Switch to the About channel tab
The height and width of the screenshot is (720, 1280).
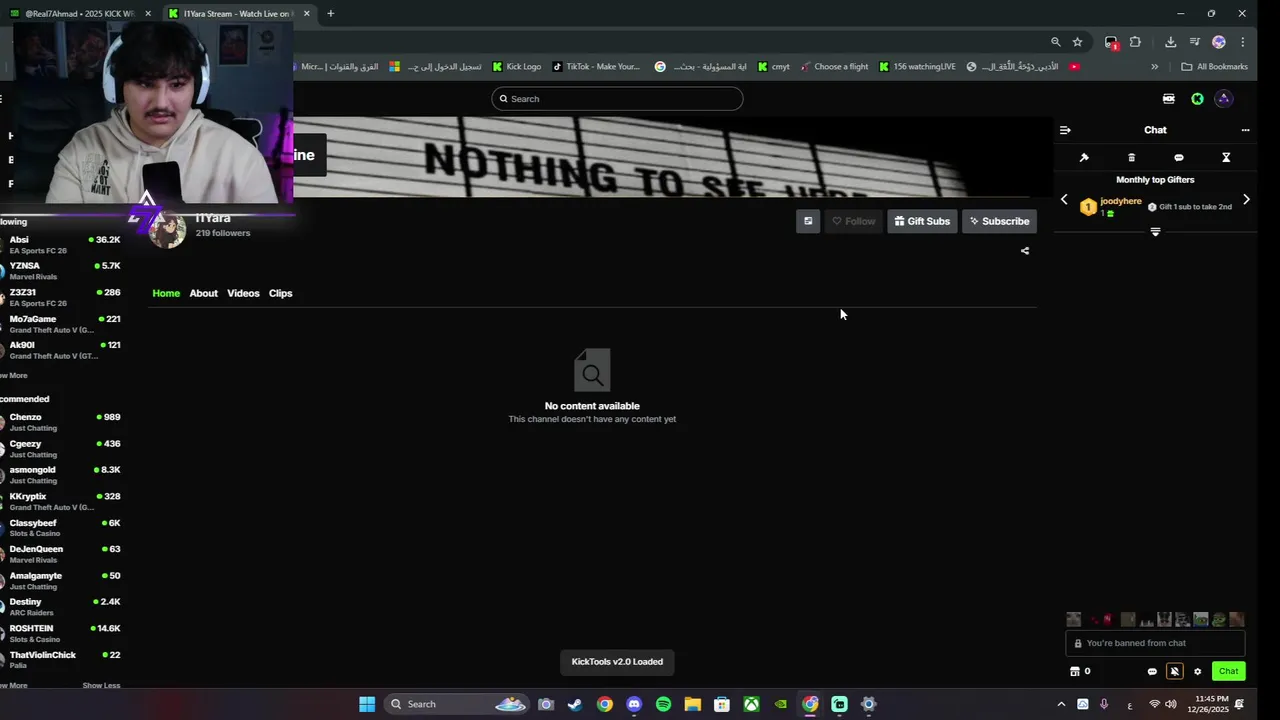click(x=203, y=293)
